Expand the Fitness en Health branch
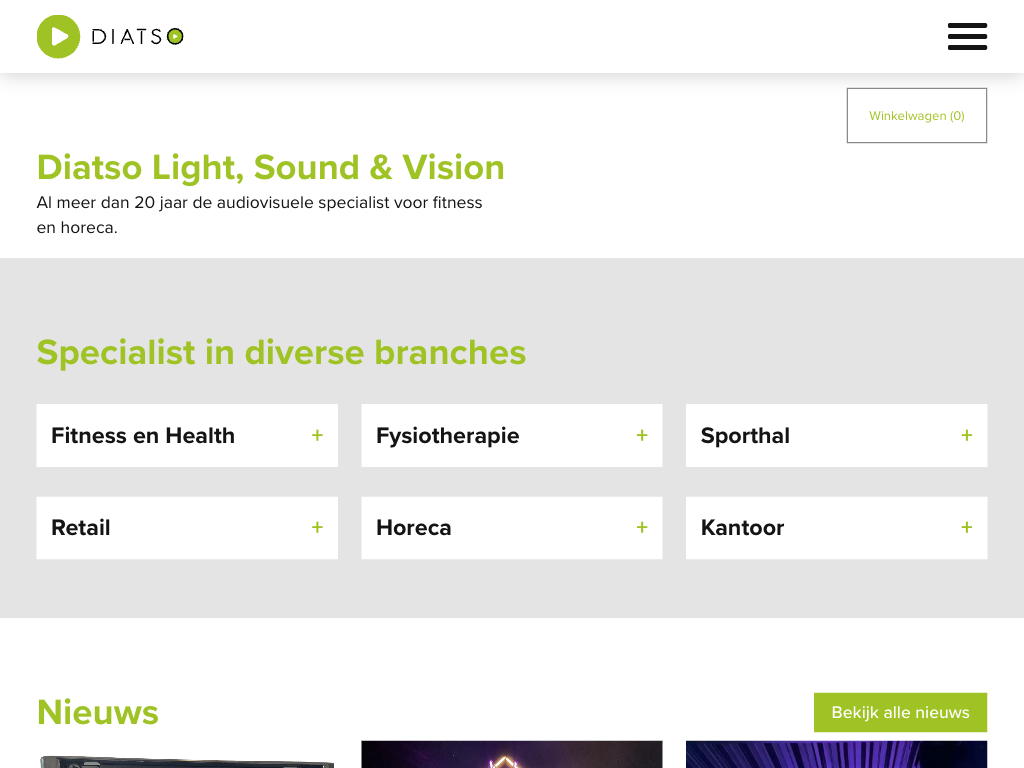 pos(143,436)
